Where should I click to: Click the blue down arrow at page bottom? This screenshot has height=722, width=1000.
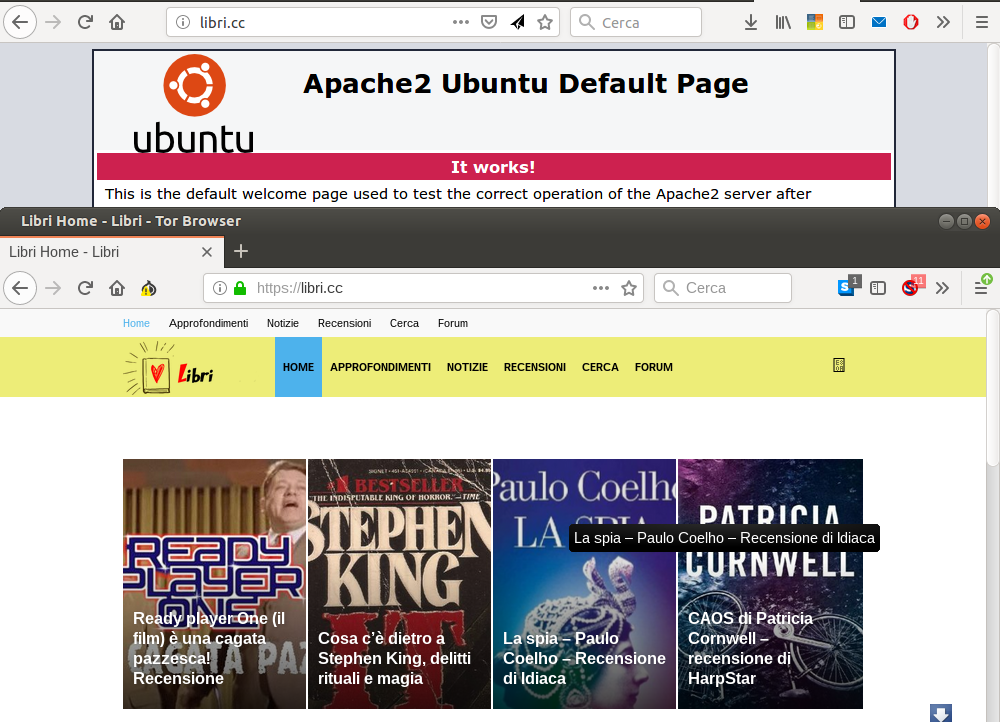click(941, 713)
